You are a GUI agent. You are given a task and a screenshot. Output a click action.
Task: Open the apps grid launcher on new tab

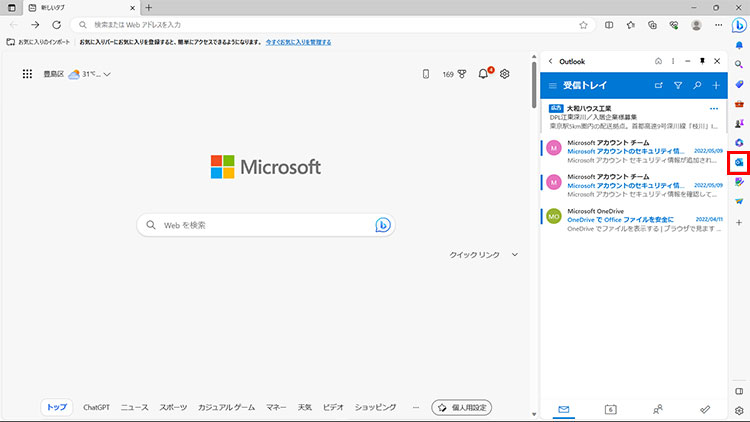(27, 74)
